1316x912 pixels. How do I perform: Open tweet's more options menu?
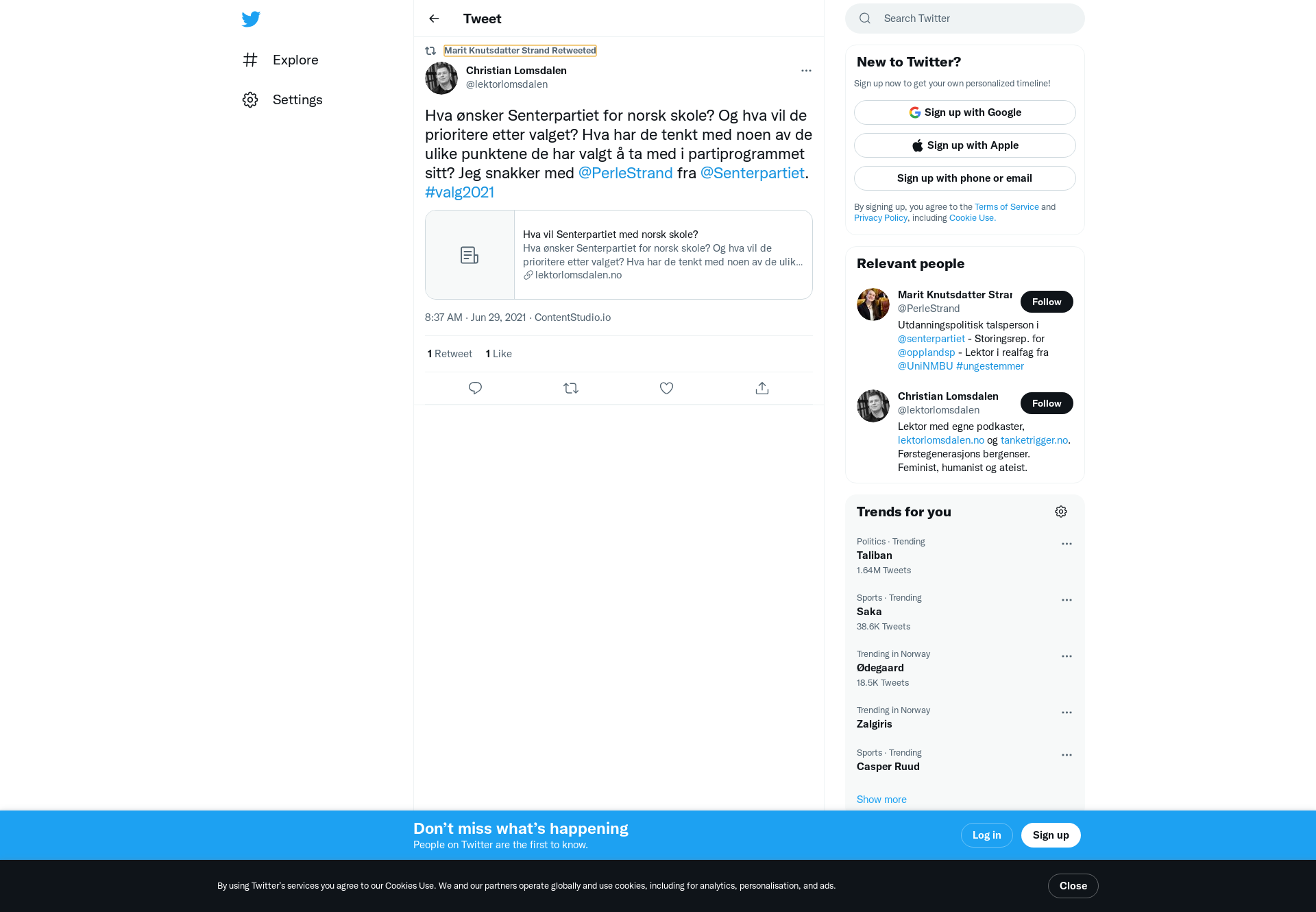tap(806, 71)
